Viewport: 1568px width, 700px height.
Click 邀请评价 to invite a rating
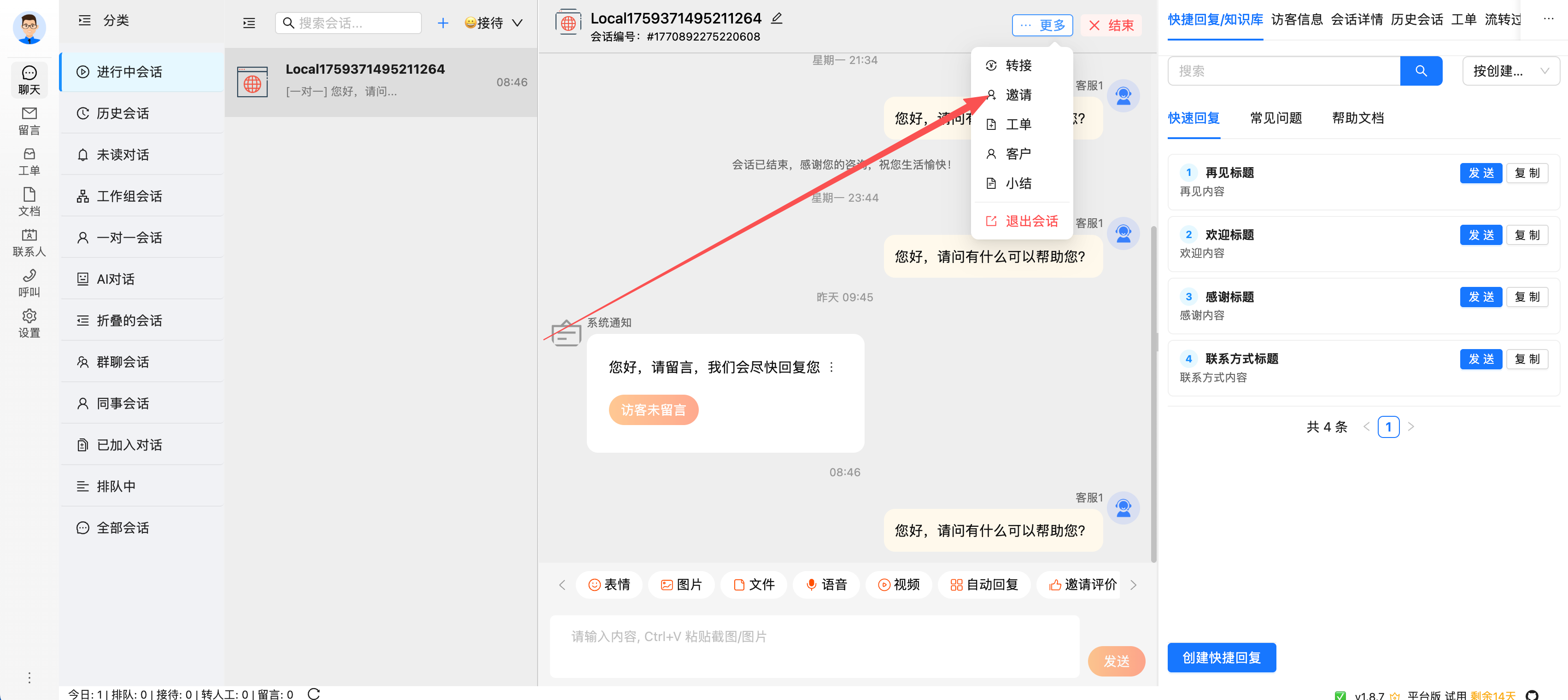(x=1083, y=584)
